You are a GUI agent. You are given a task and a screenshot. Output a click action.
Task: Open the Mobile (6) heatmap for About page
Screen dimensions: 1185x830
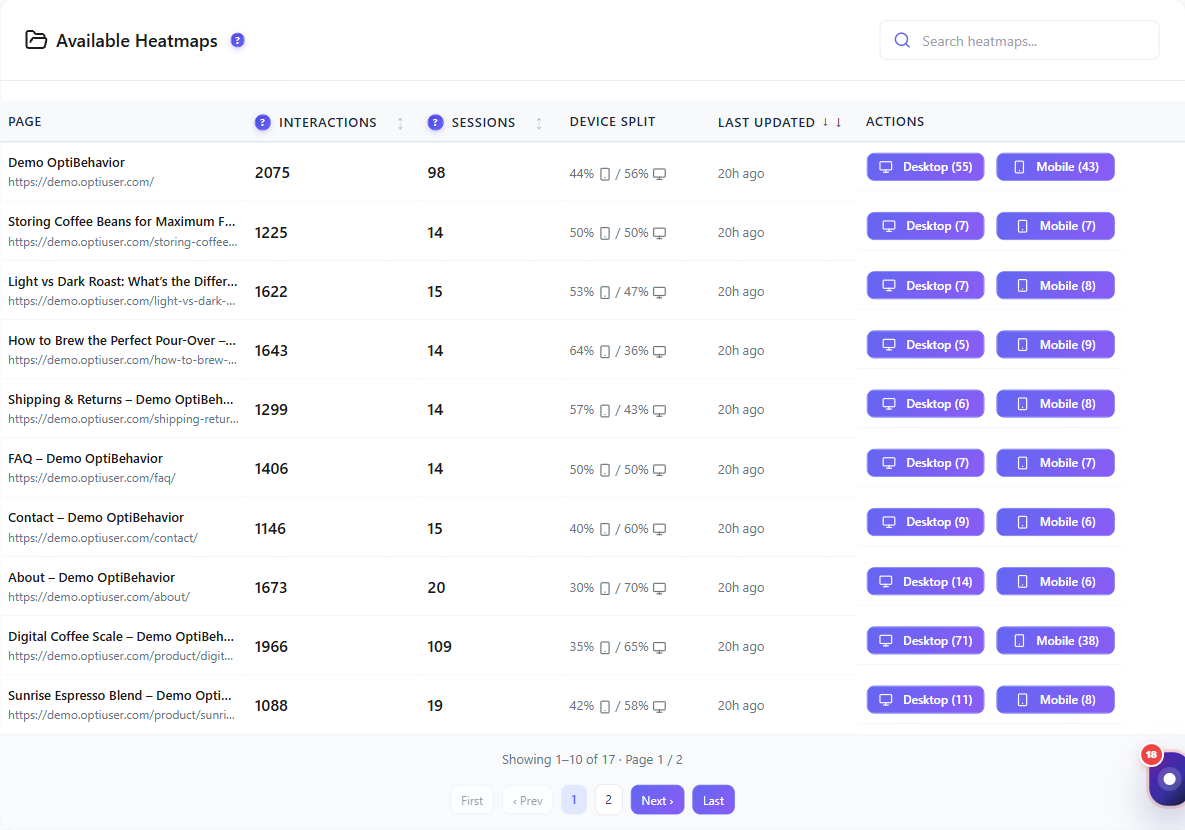tap(1055, 581)
